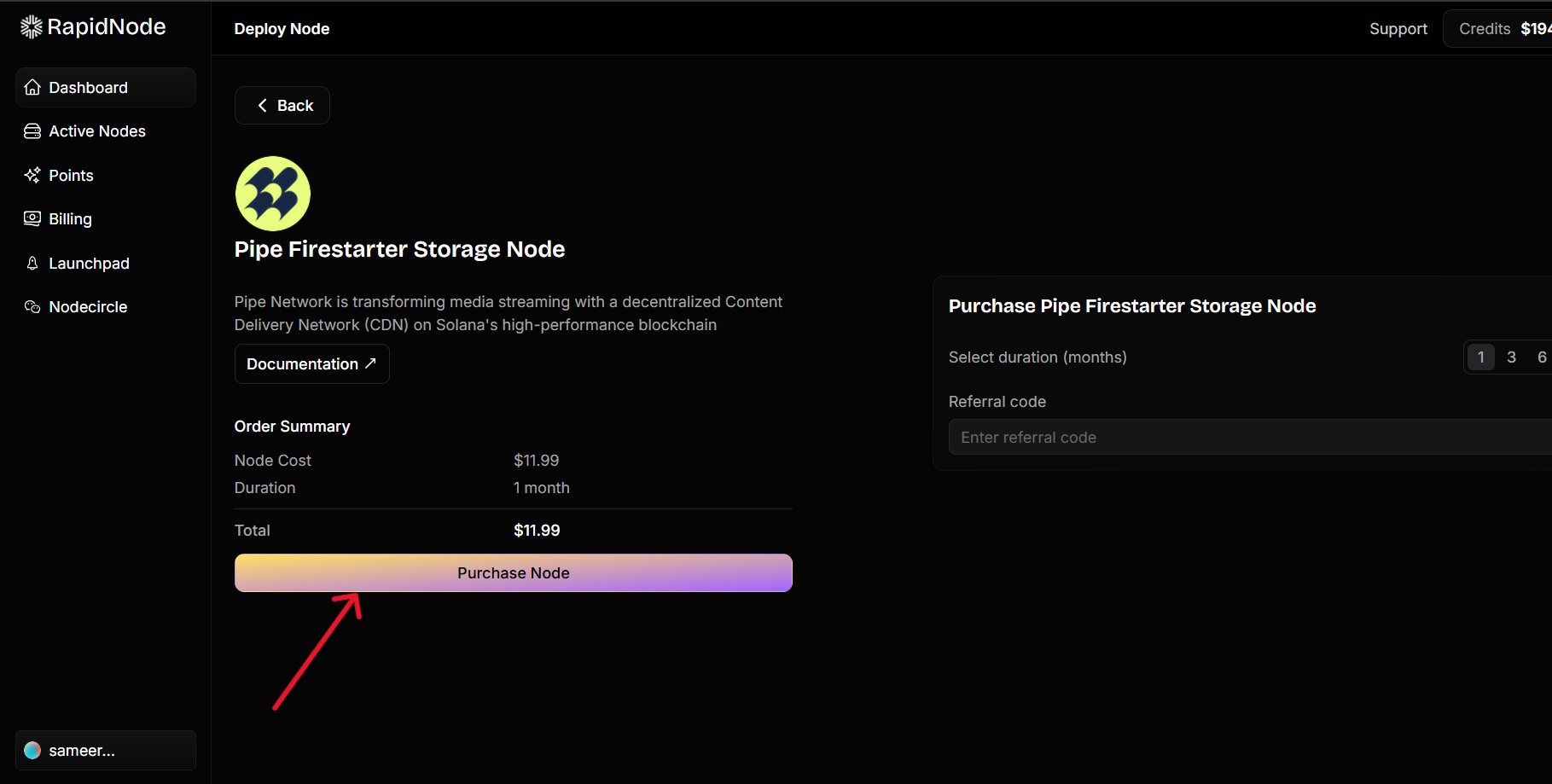Viewport: 1552px width, 784px height.
Task: Click the Pipe Firestarter node logo
Action: click(273, 194)
